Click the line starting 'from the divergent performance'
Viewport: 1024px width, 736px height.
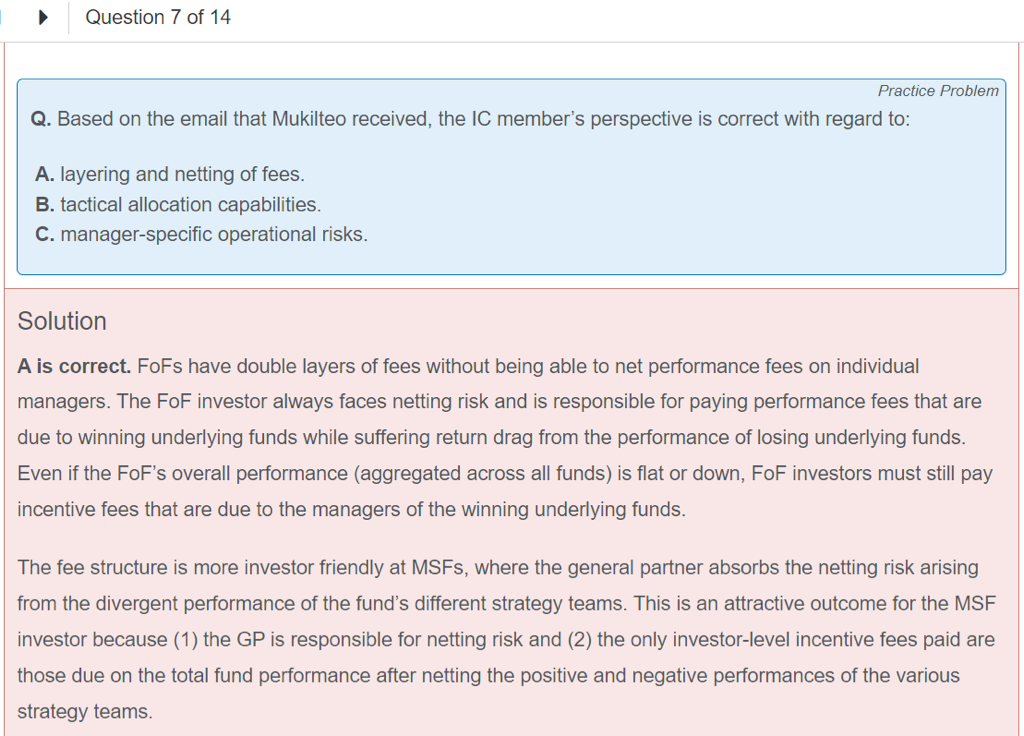[x=506, y=604]
